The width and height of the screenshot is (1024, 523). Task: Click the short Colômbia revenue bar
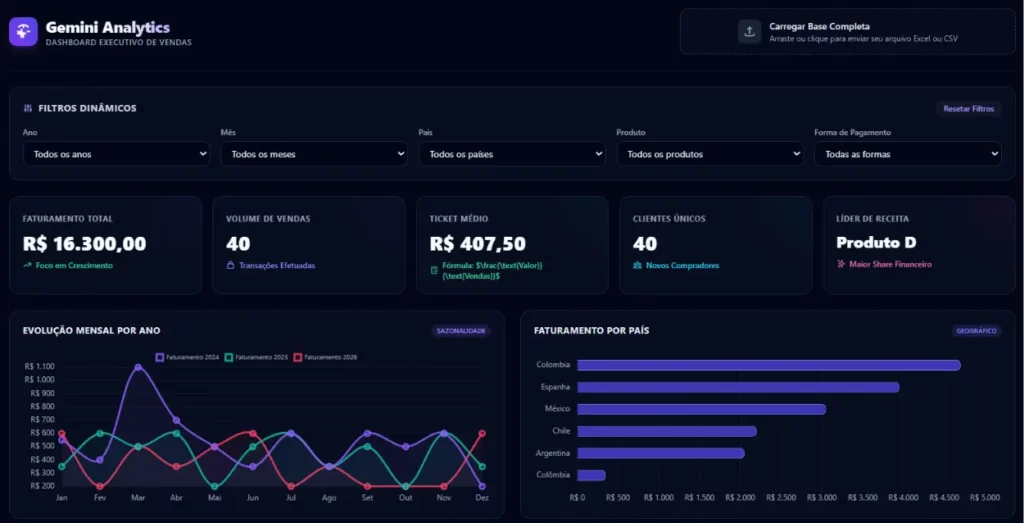(591, 475)
